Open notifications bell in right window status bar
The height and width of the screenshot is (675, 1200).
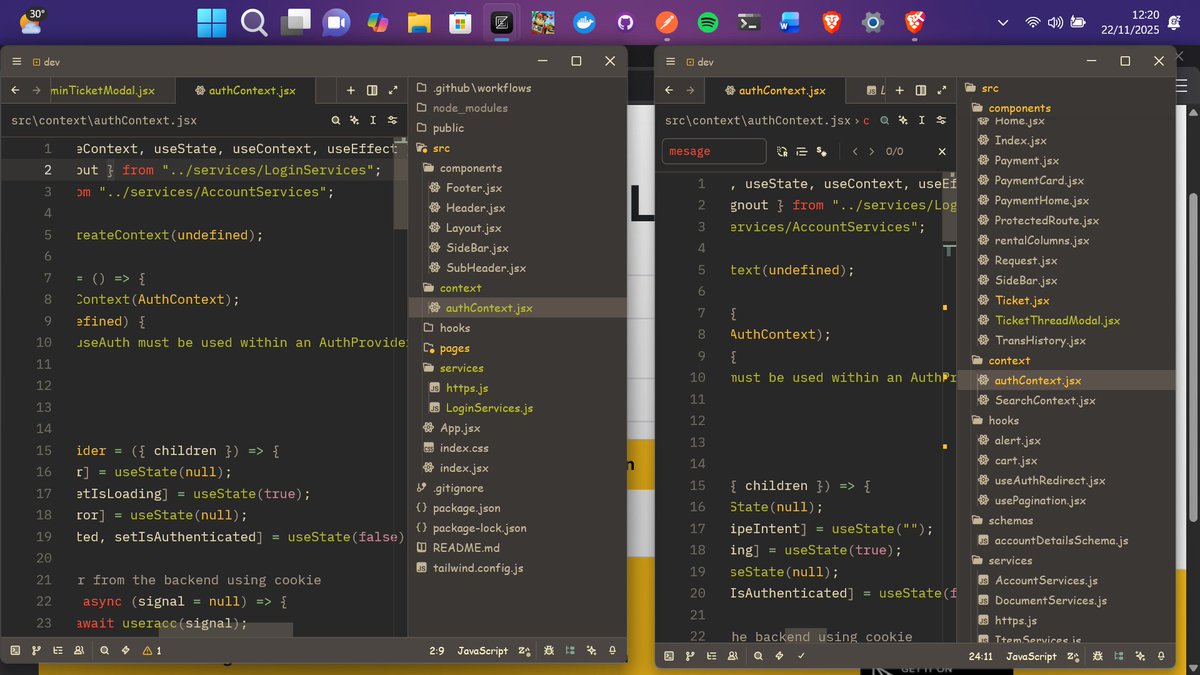(1160, 656)
